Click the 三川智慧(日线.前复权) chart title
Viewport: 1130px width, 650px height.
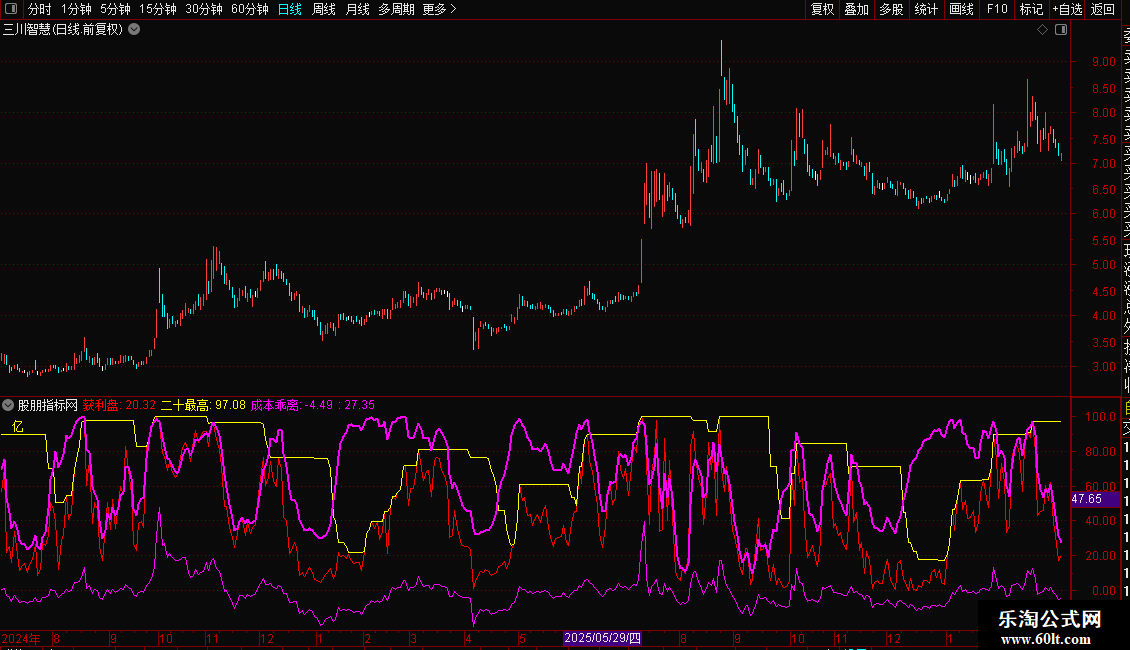[63, 30]
